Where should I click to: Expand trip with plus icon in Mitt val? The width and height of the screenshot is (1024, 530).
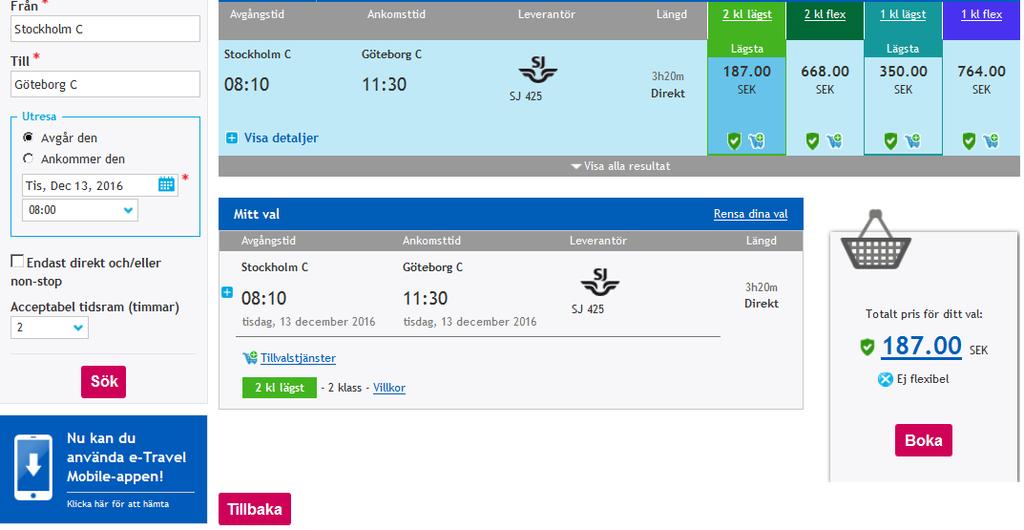pos(227,292)
